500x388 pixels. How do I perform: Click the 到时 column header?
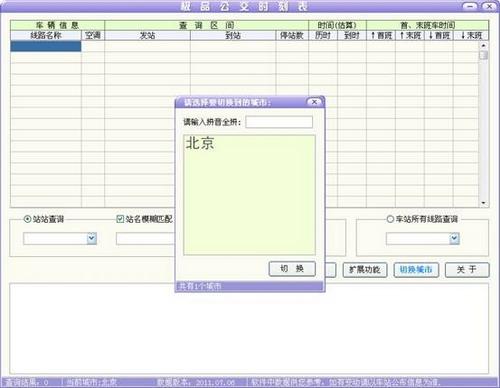[x=352, y=35]
